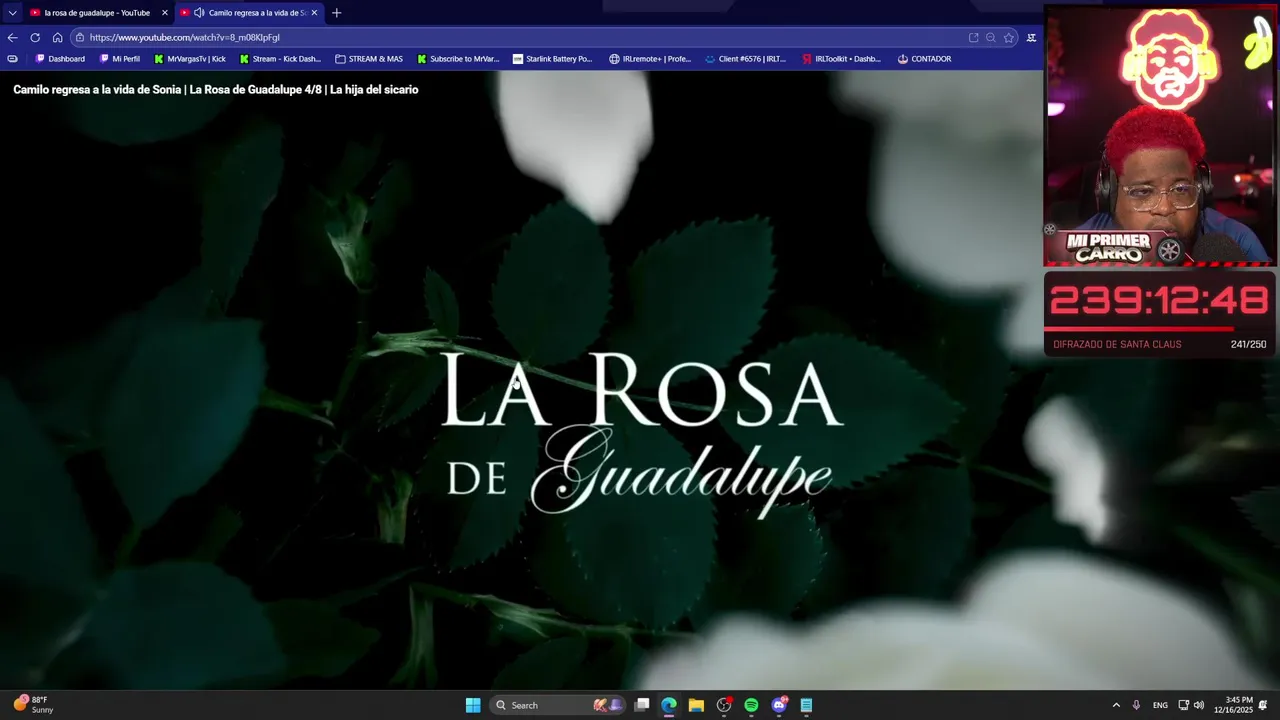Open network settings tray icon

coord(1183,705)
